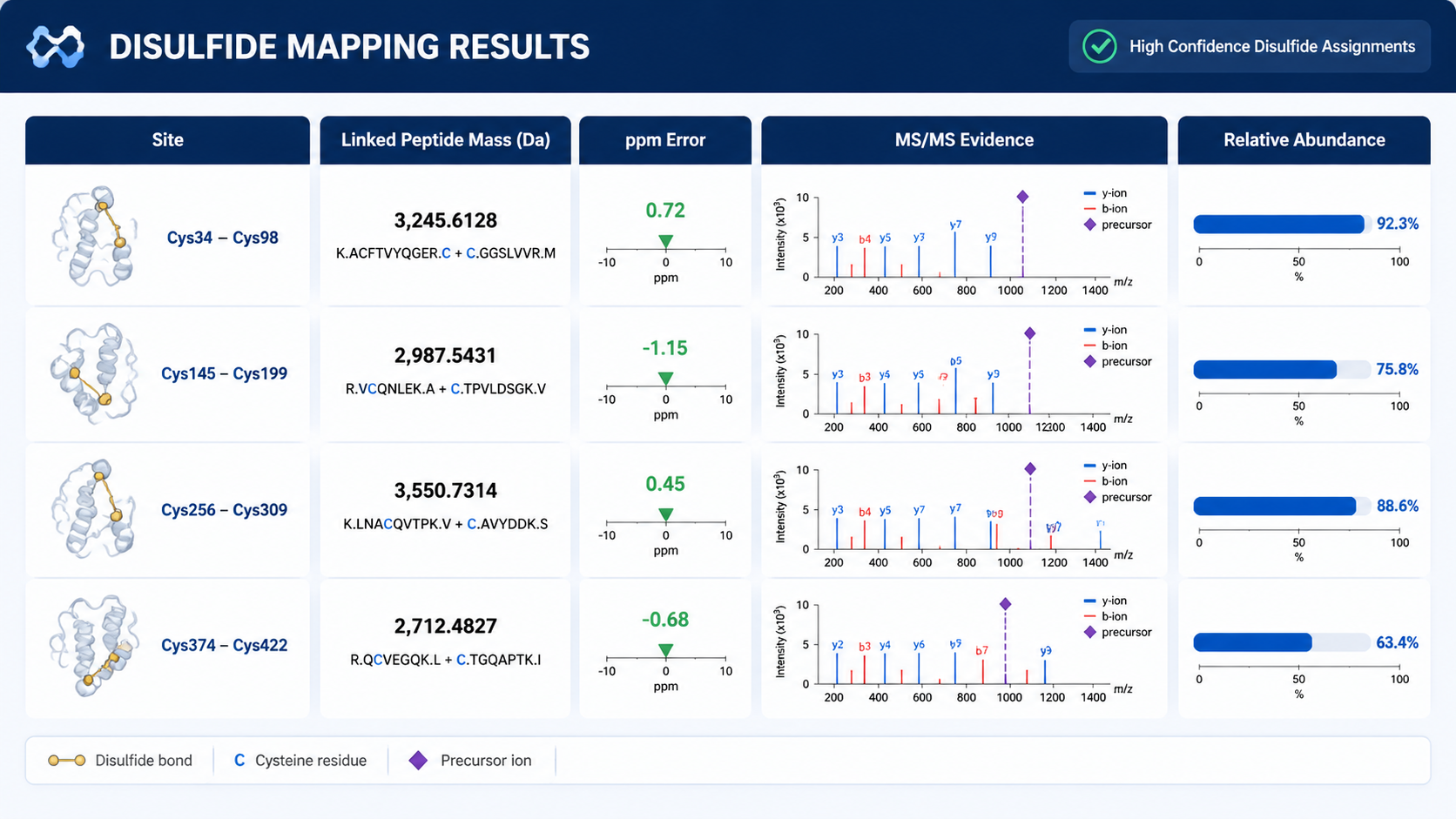Image resolution: width=1456 pixels, height=819 pixels.
Task: Click the Site column header
Action: coord(167,140)
